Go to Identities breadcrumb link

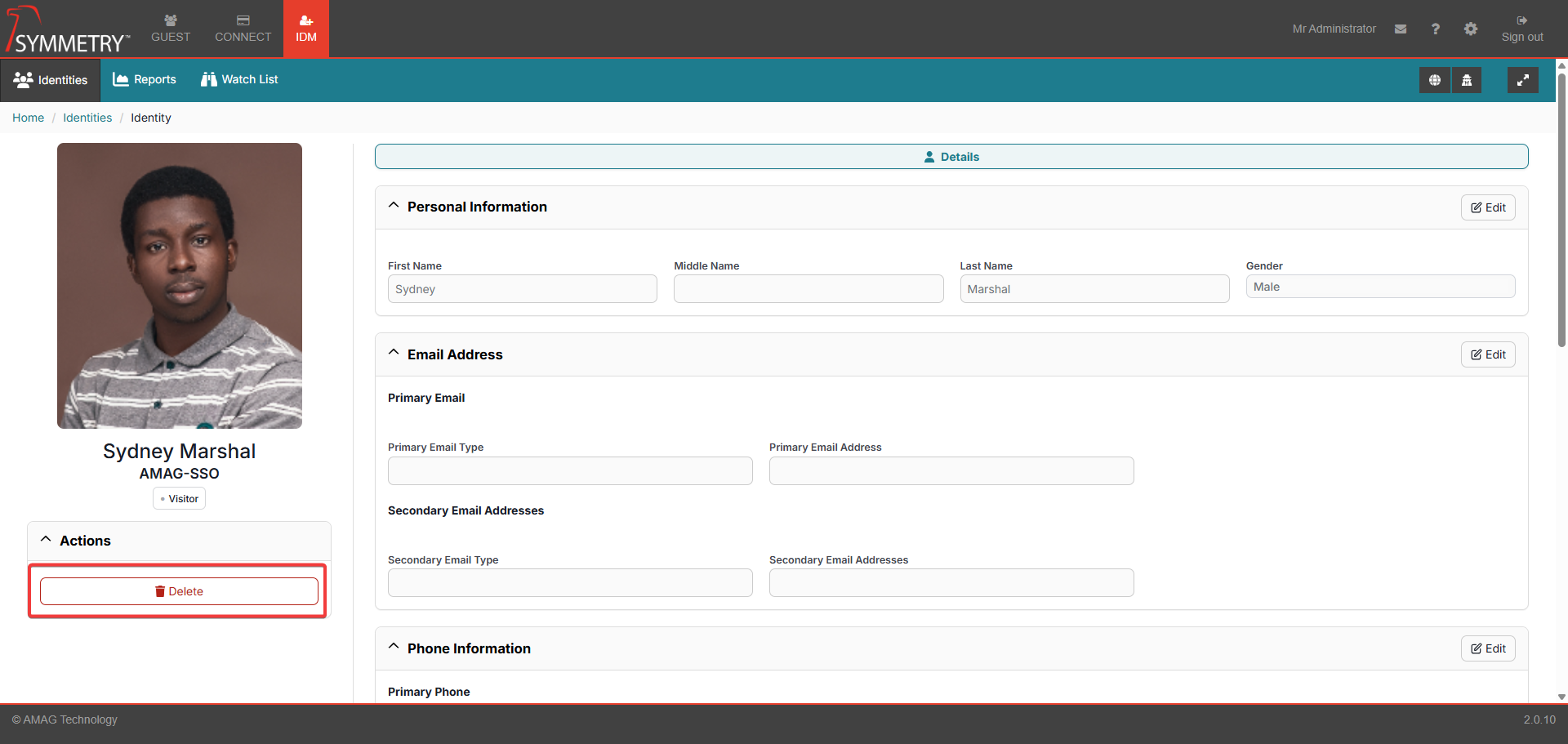(x=87, y=118)
